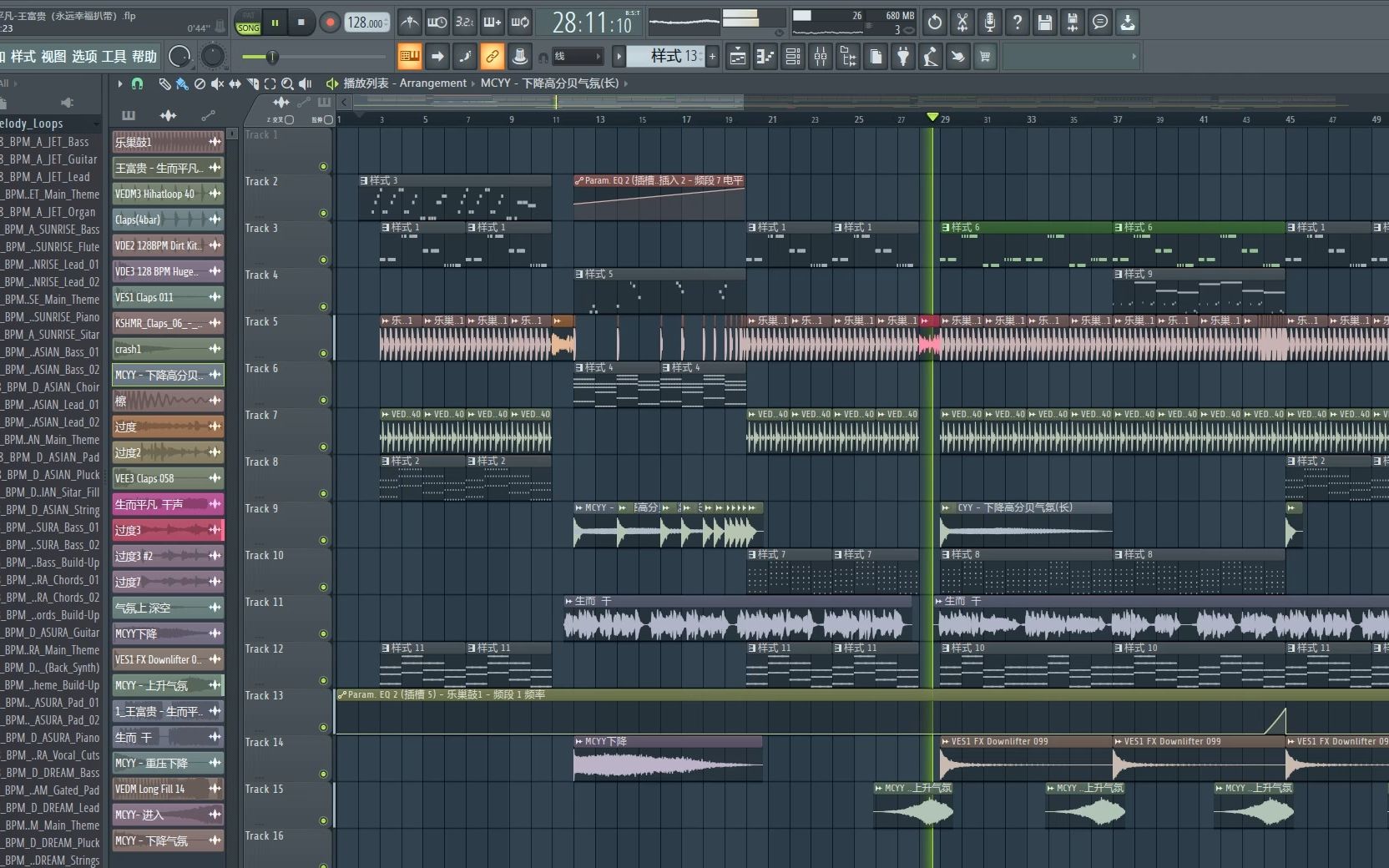The image size is (1389, 868).
Task: Open the 工具 menu
Action: (114, 57)
